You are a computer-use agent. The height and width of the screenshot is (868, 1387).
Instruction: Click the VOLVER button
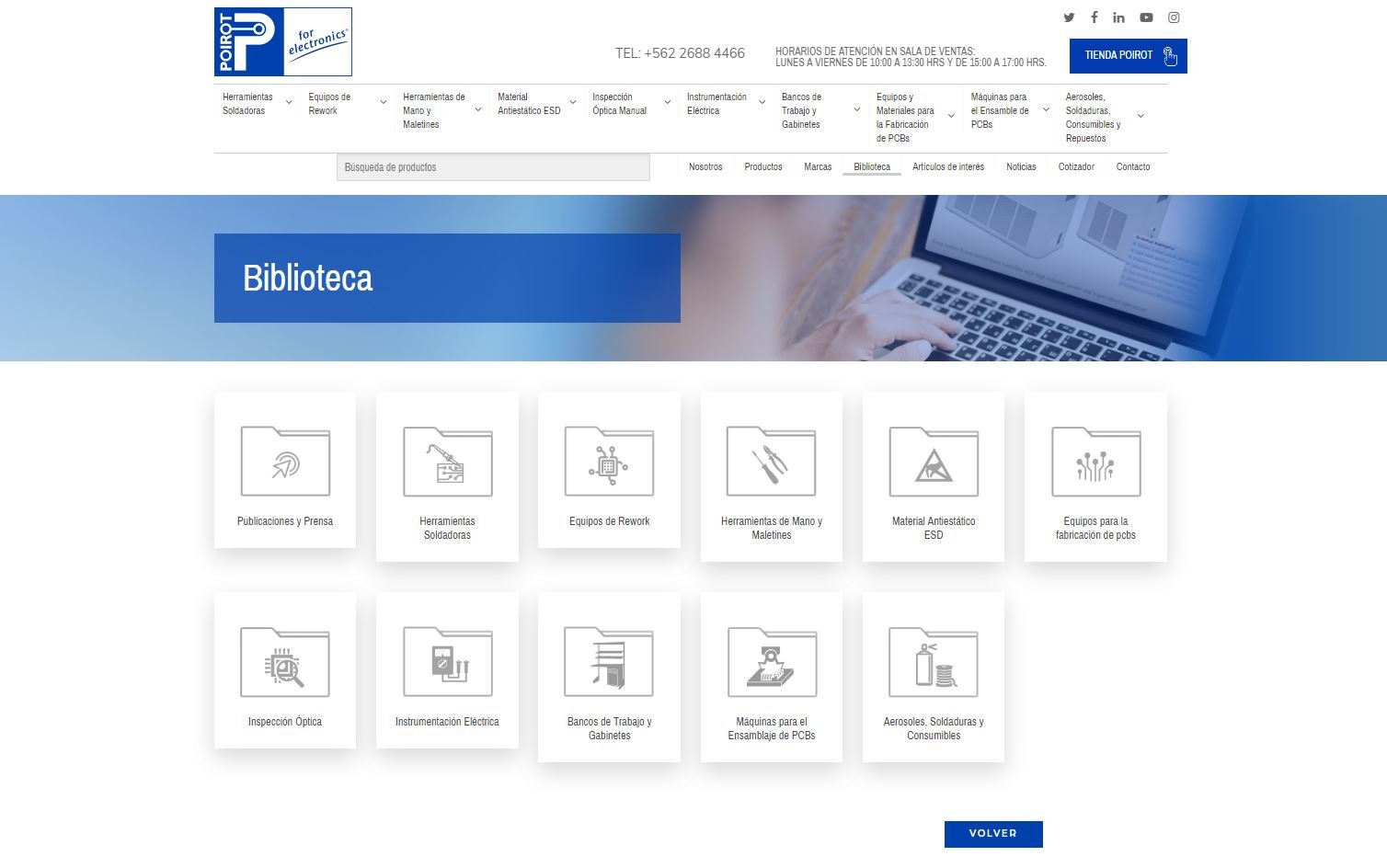993,834
